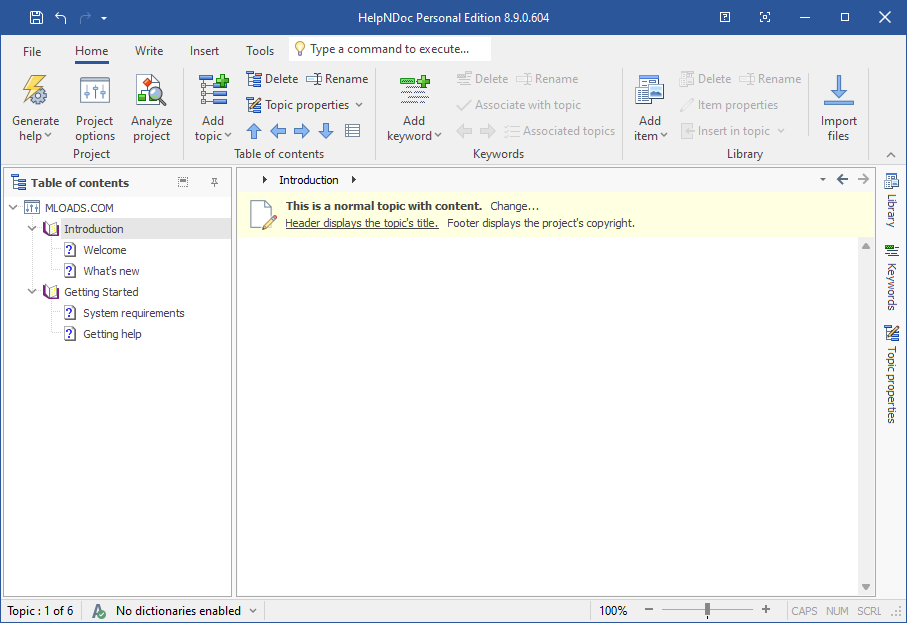Click the navigate back arrow in editor header

[842, 179]
